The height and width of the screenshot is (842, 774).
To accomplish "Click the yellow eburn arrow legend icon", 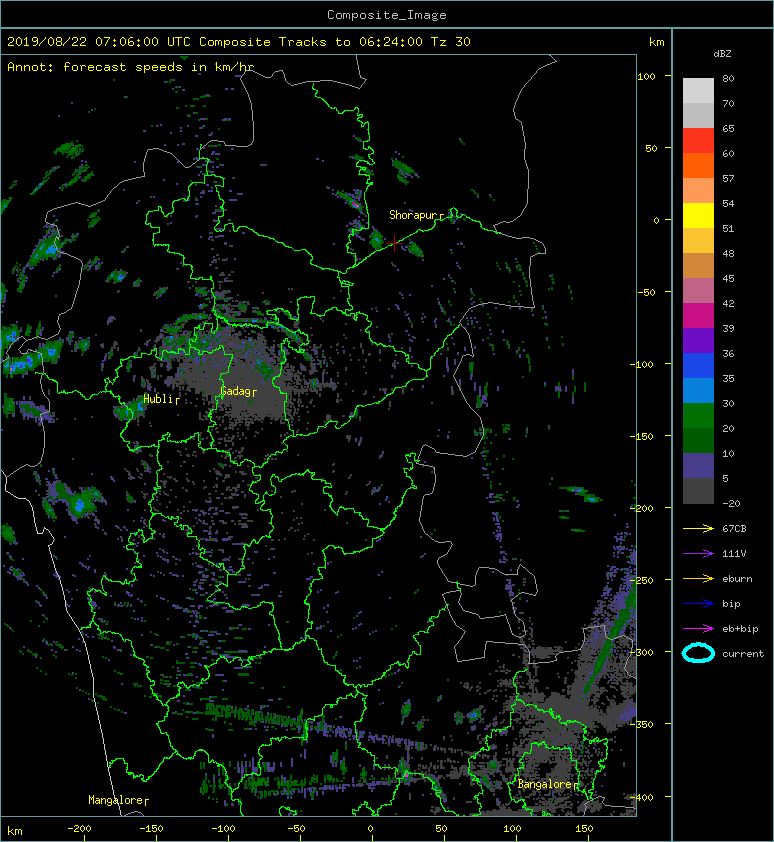I will (x=698, y=578).
